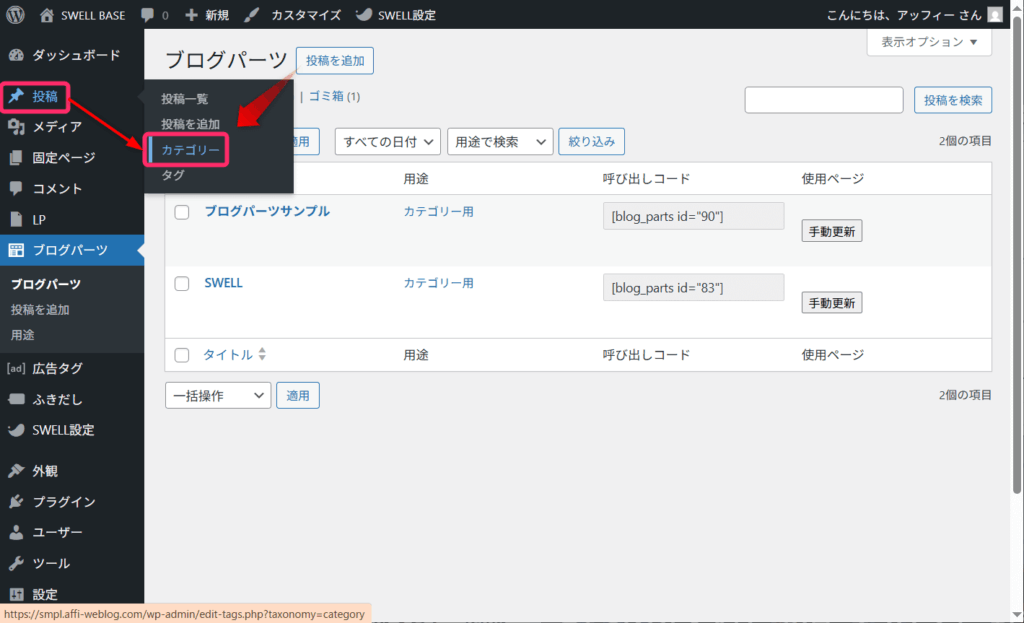Image resolution: width=1024 pixels, height=623 pixels.
Task: Click the SWELL設定 wave icon in admin bar
Action: coord(364,14)
